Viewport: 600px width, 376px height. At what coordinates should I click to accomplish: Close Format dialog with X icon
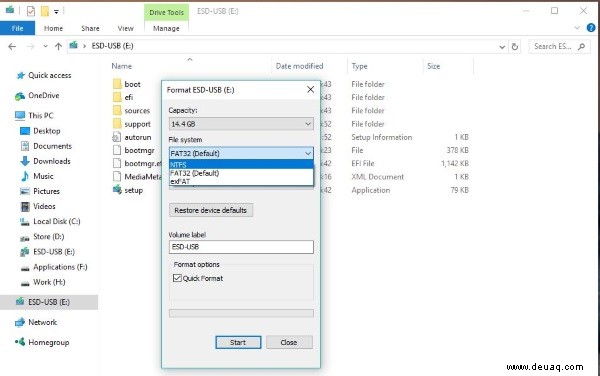tap(310, 90)
